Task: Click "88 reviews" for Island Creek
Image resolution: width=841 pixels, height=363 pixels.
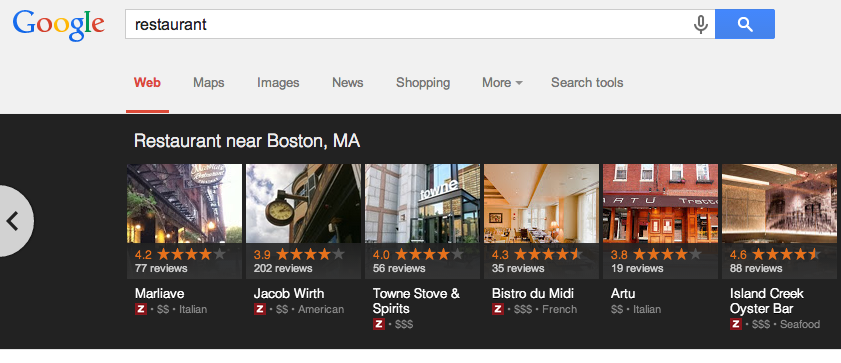Action: (x=756, y=268)
